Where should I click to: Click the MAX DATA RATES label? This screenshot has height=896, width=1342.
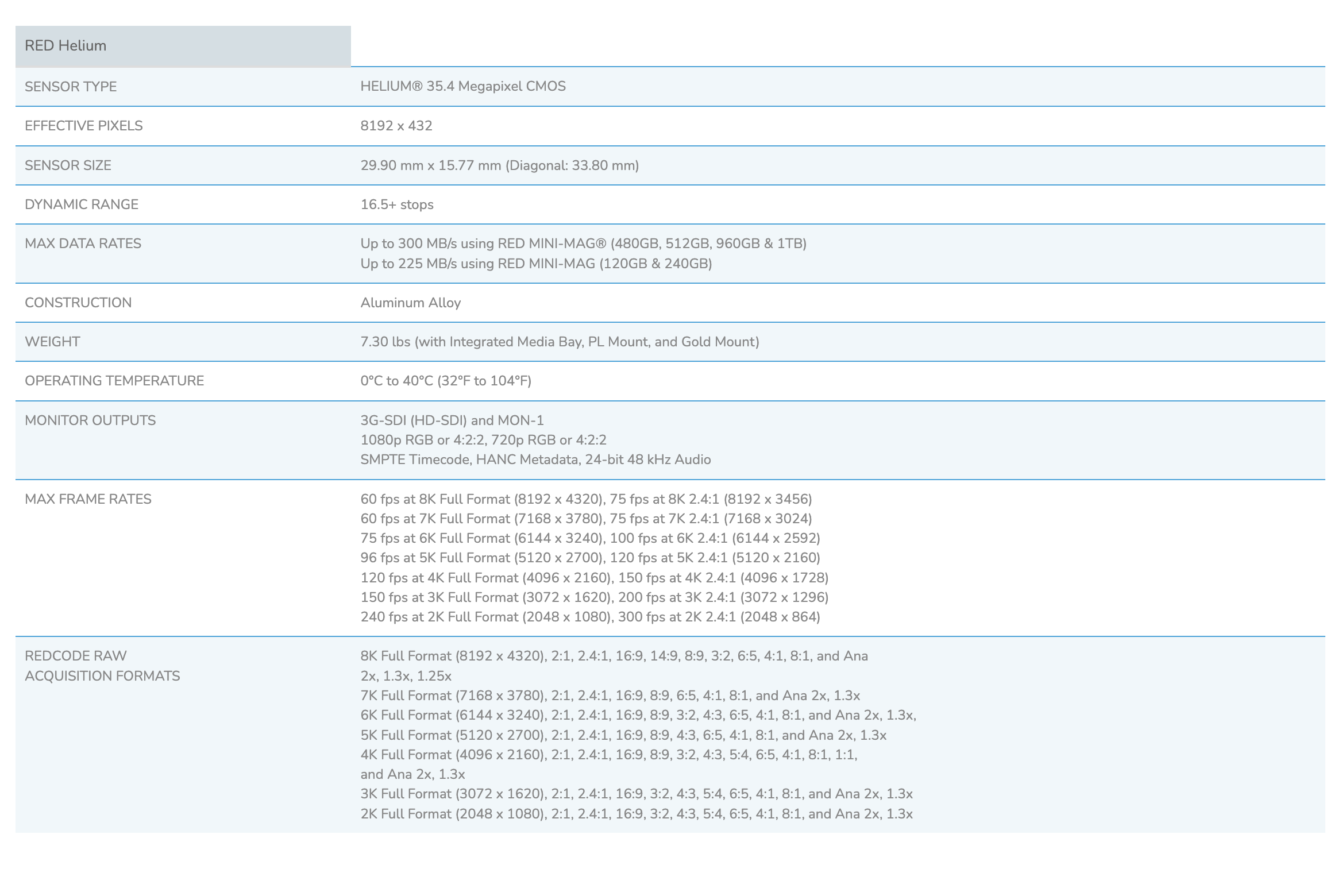click(x=83, y=244)
